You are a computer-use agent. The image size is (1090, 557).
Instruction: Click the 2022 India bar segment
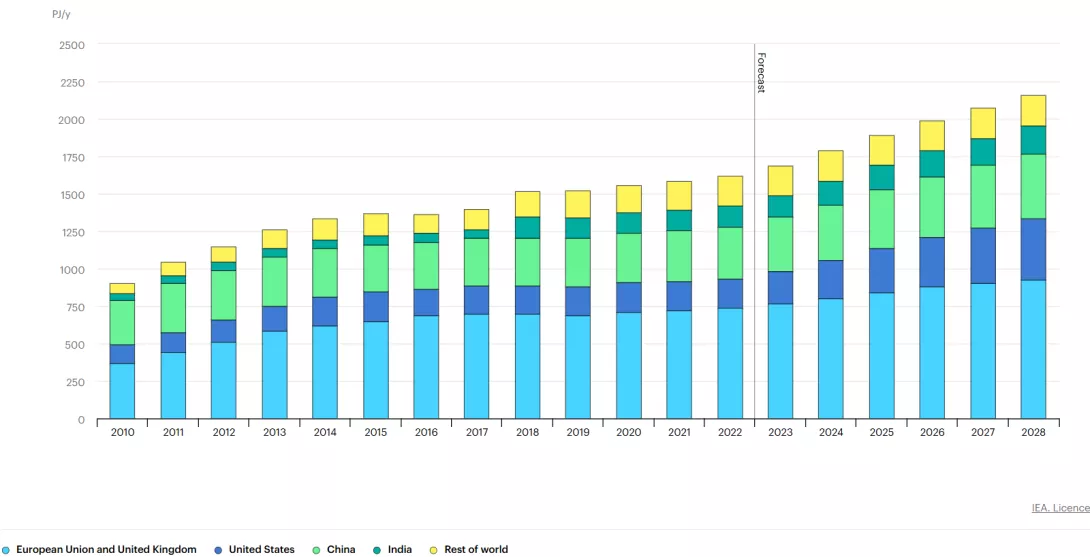pyautogui.click(x=730, y=216)
